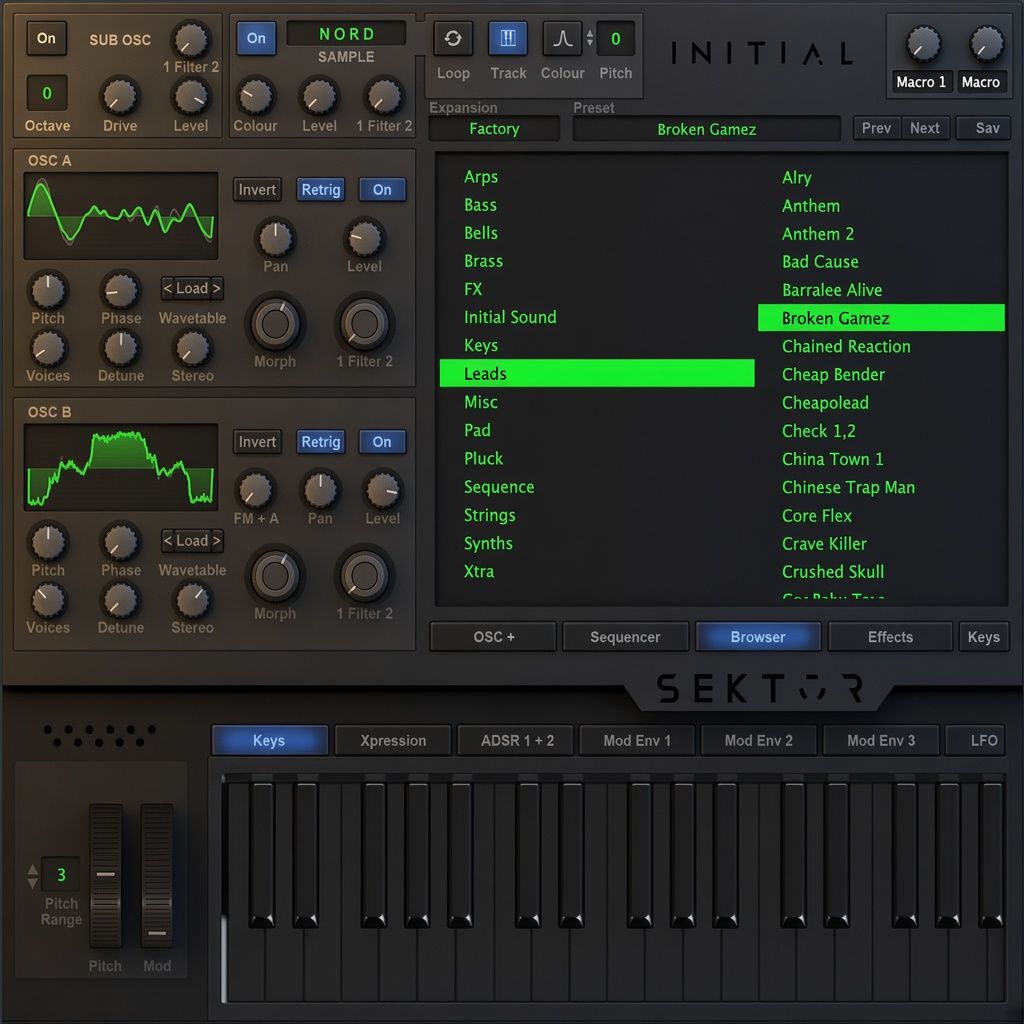Screen dimensions: 1024x1024
Task: Click the OSC A 1 Filter 2 knob
Action: [x=364, y=324]
